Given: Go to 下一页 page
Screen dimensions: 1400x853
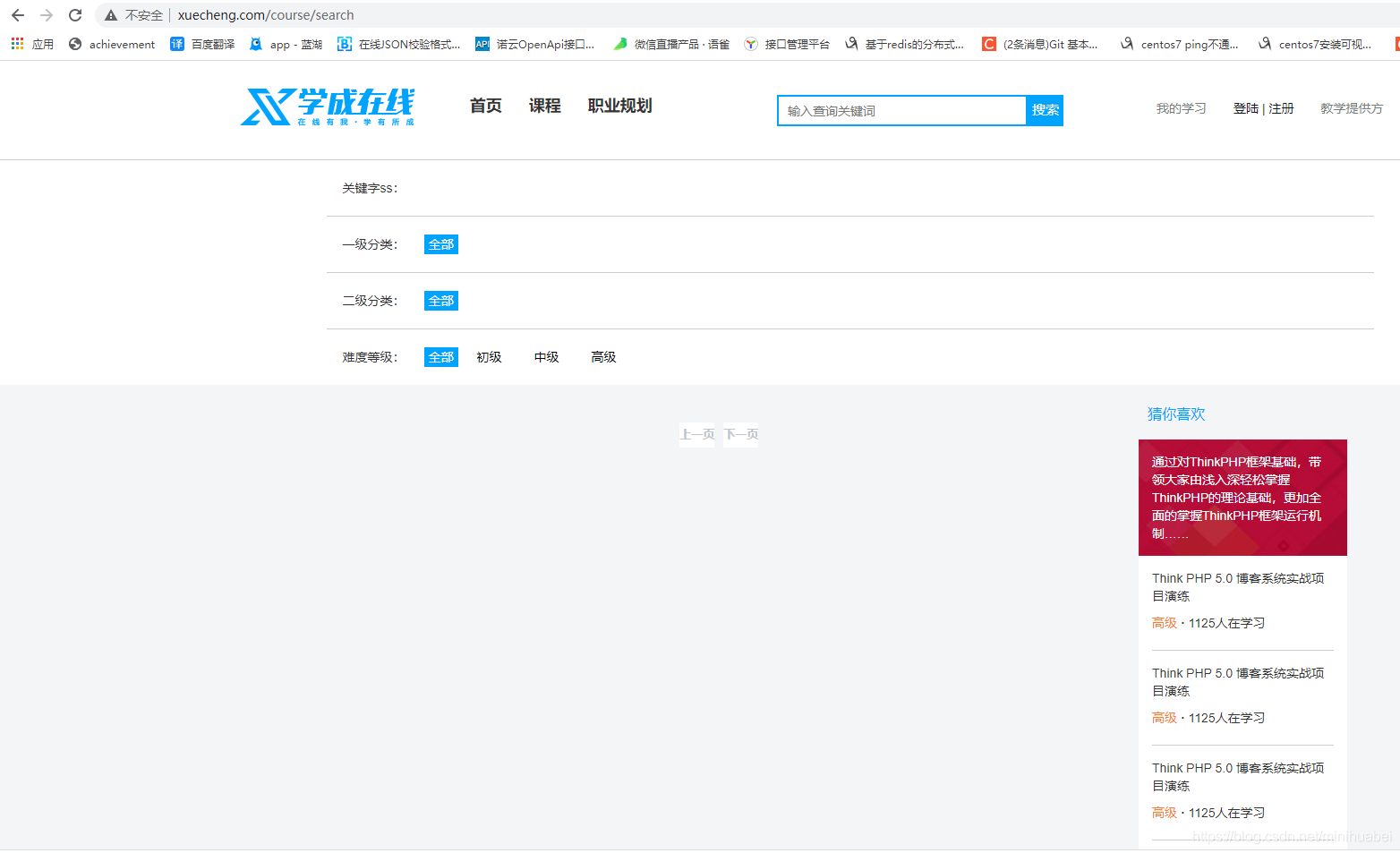Looking at the screenshot, I should click(x=740, y=434).
